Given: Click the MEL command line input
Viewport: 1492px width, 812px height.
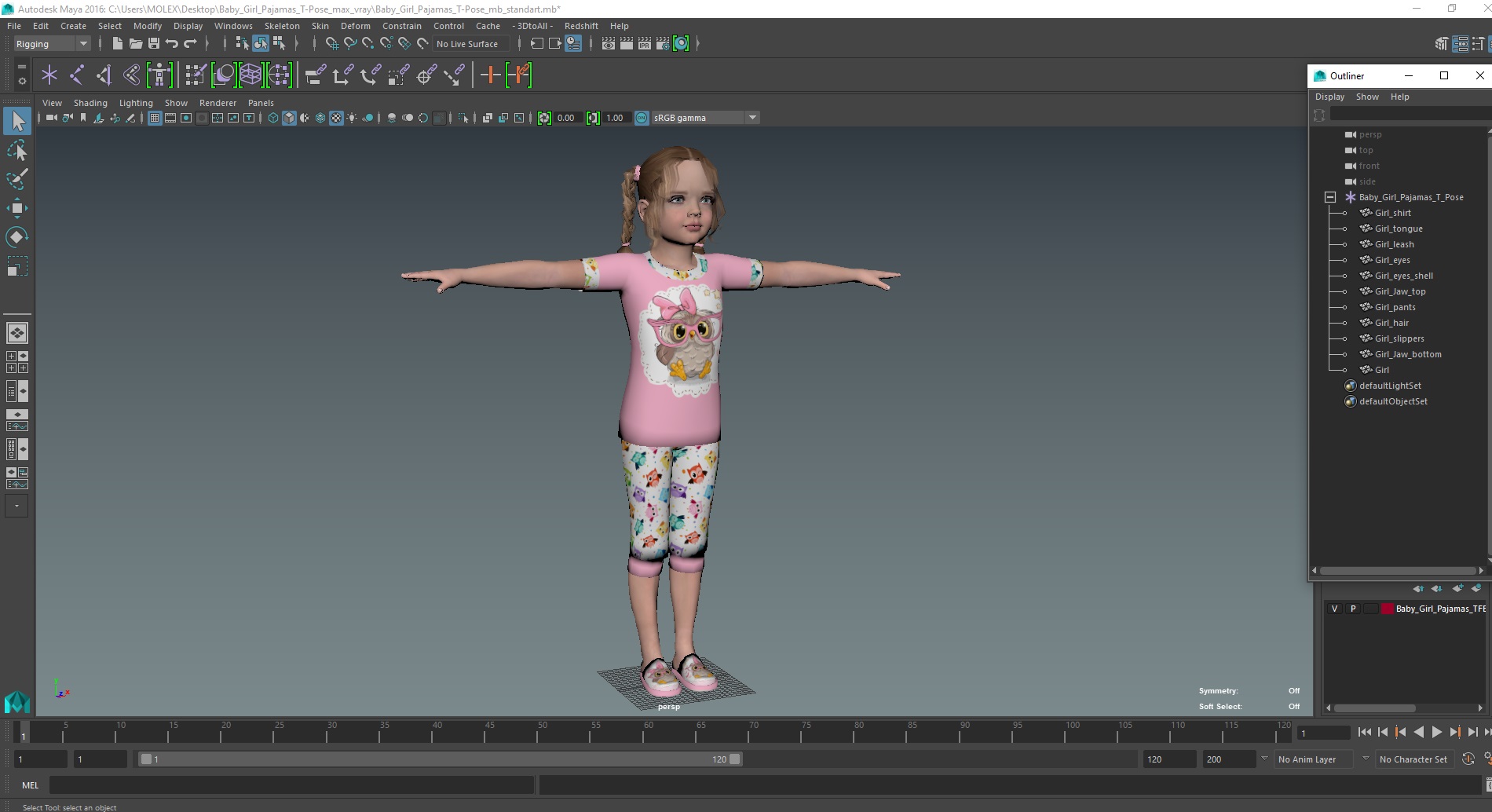Looking at the screenshot, I should 291,785.
